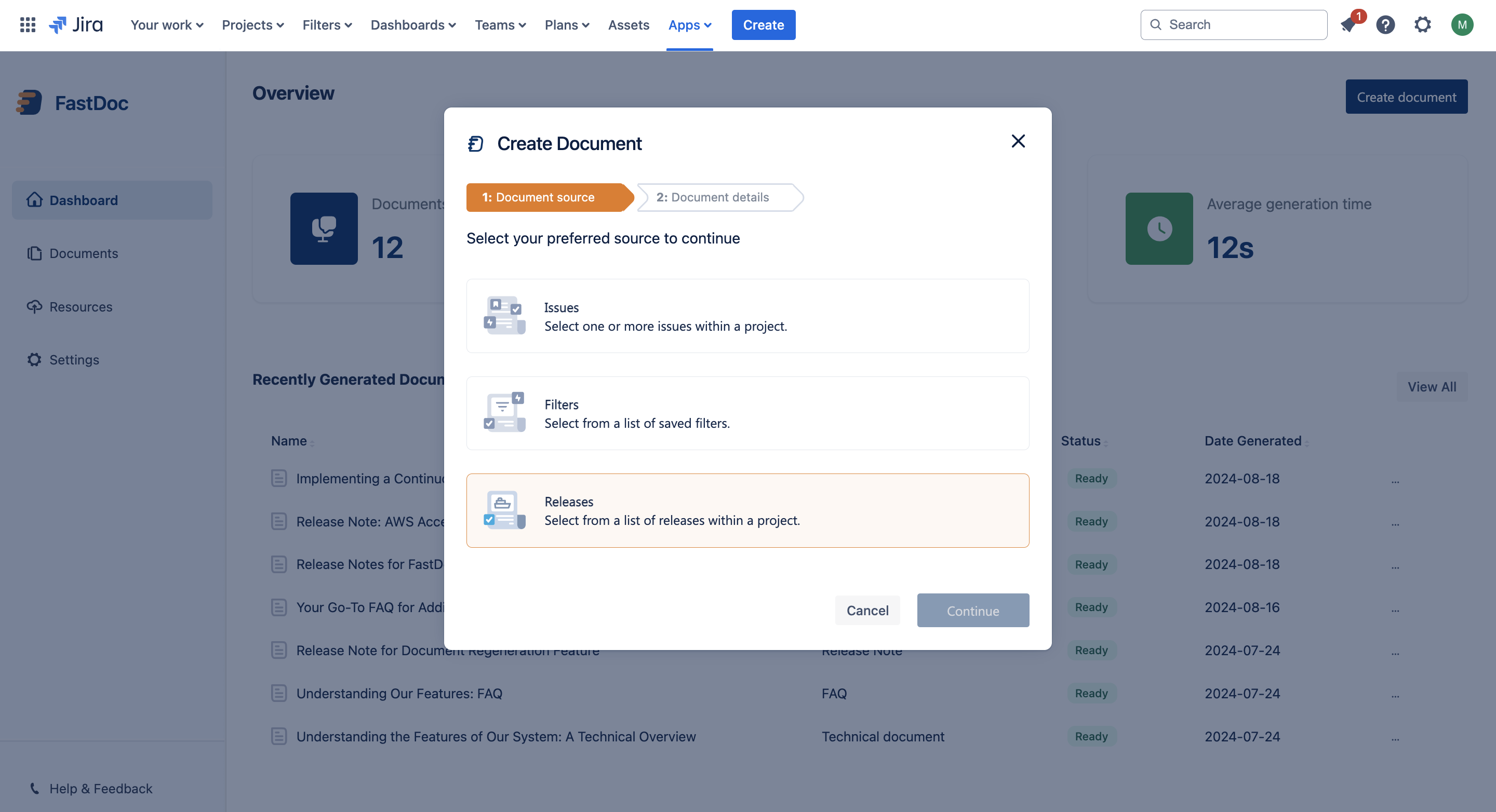
Task: Open Help & Feedback in sidebar
Action: pyautogui.click(x=90, y=788)
